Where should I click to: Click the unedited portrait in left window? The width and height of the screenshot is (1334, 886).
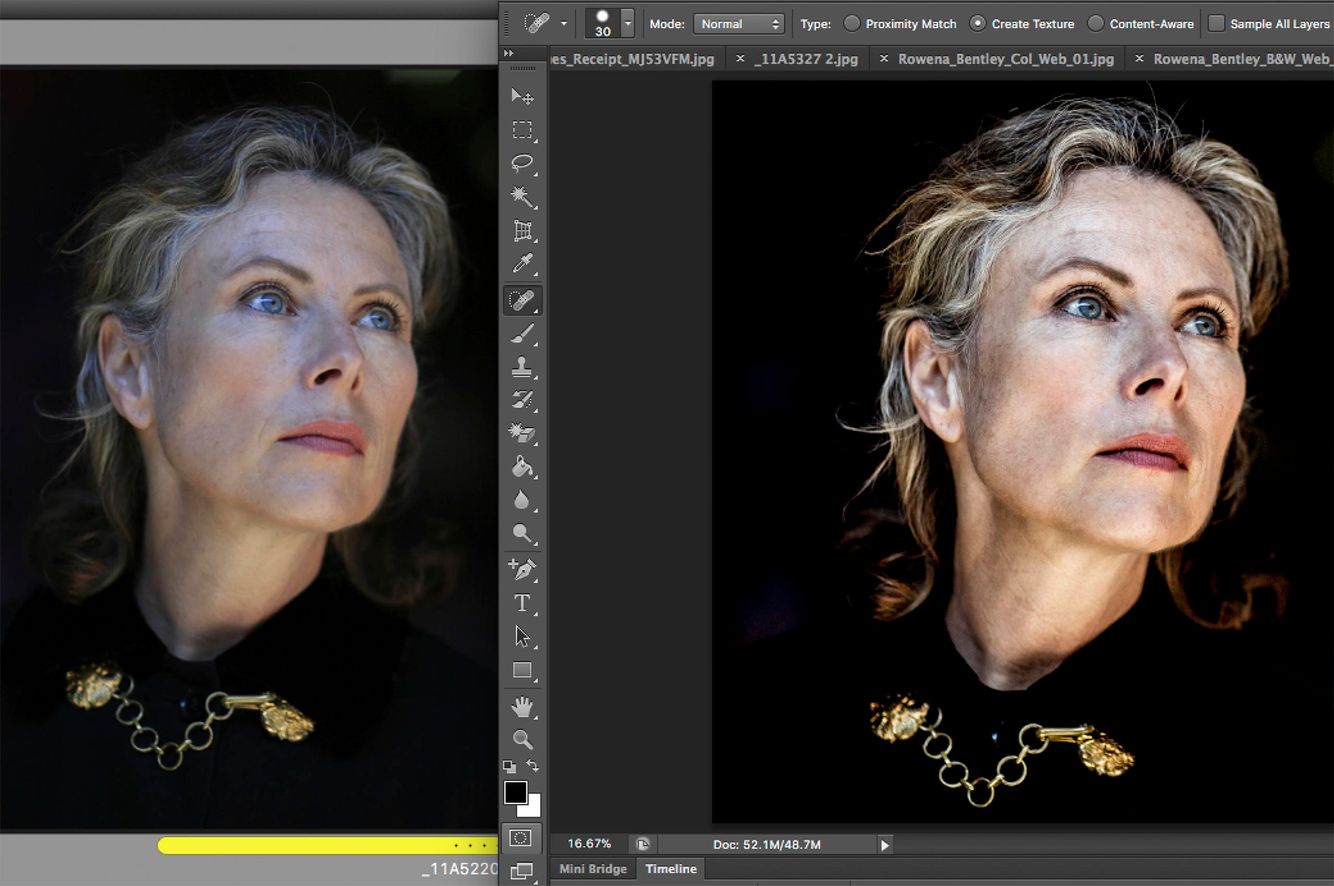249,448
